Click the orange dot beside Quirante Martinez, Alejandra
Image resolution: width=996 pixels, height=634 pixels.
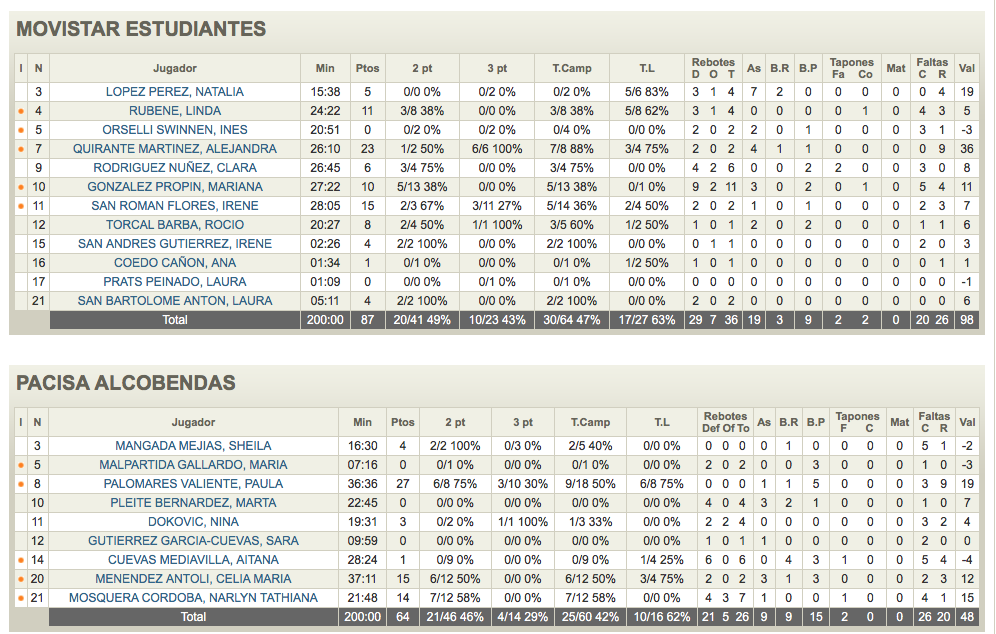(x=21, y=149)
